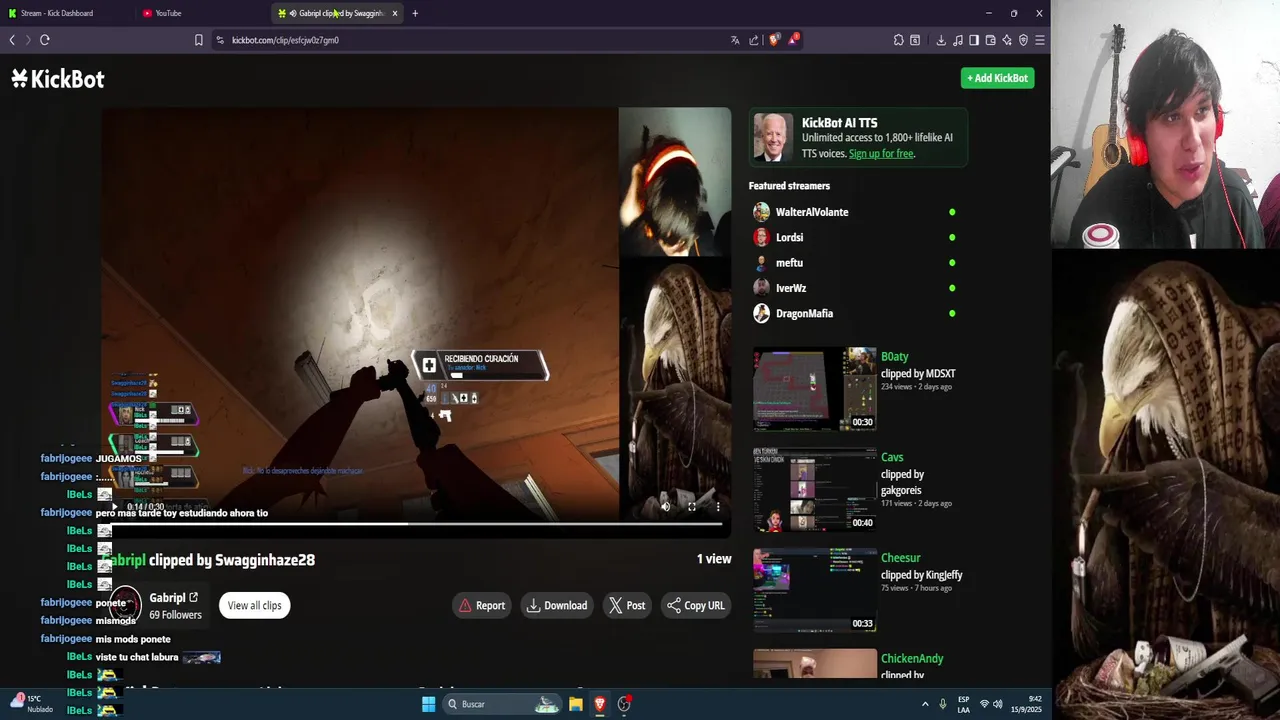Click the ESP LAA language indicator
Screen dimensions: 1280x720
coord(963,704)
